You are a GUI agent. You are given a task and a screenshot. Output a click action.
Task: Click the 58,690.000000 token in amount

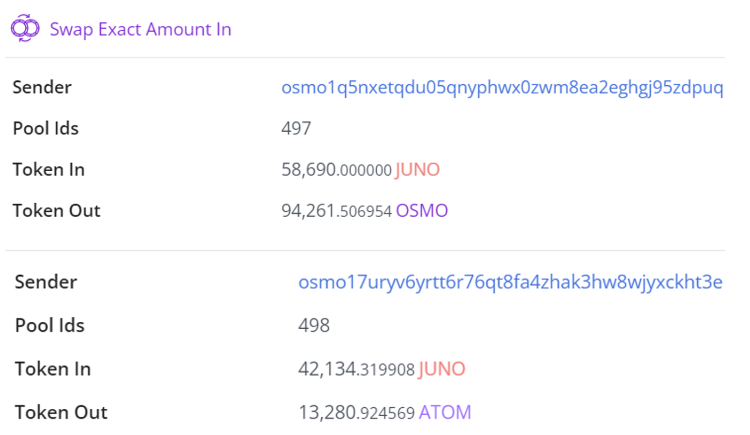pyautogui.click(x=336, y=169)
